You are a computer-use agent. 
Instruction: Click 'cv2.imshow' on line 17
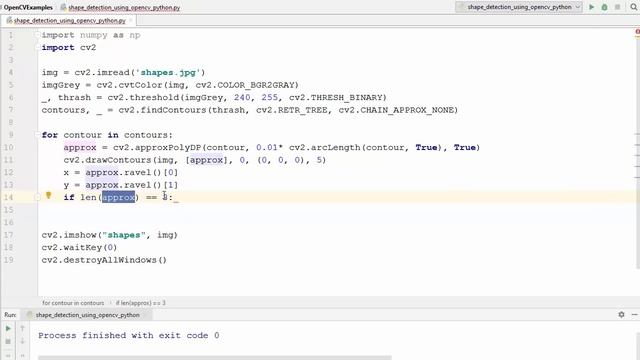pyautogui.click(x=69, y=235)
